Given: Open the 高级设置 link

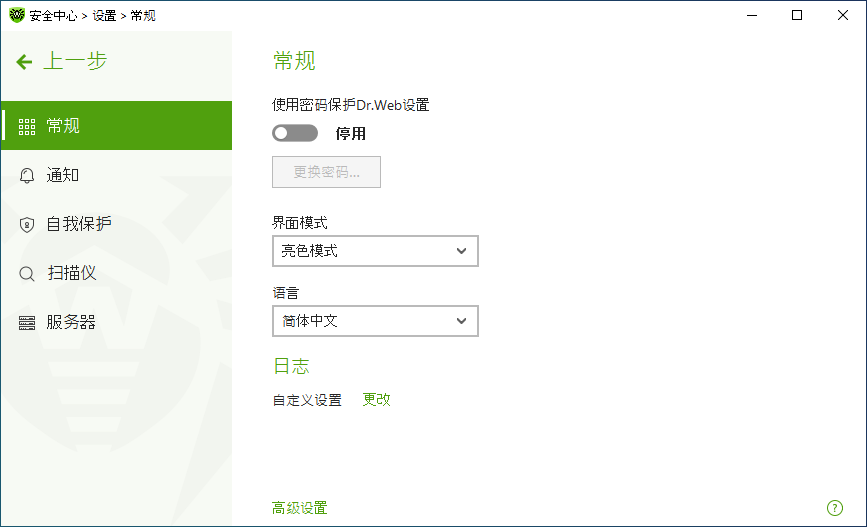Looking at the screenshot, I should click(x=300, y=508).
